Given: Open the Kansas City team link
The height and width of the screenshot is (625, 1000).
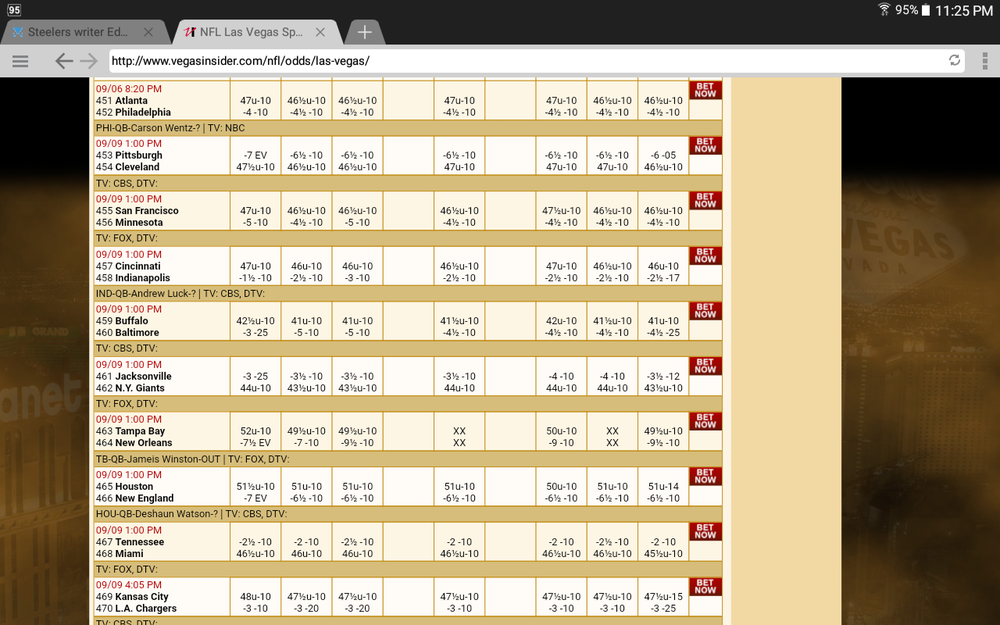Looking at the screenshot, I should tap(142, 597).
